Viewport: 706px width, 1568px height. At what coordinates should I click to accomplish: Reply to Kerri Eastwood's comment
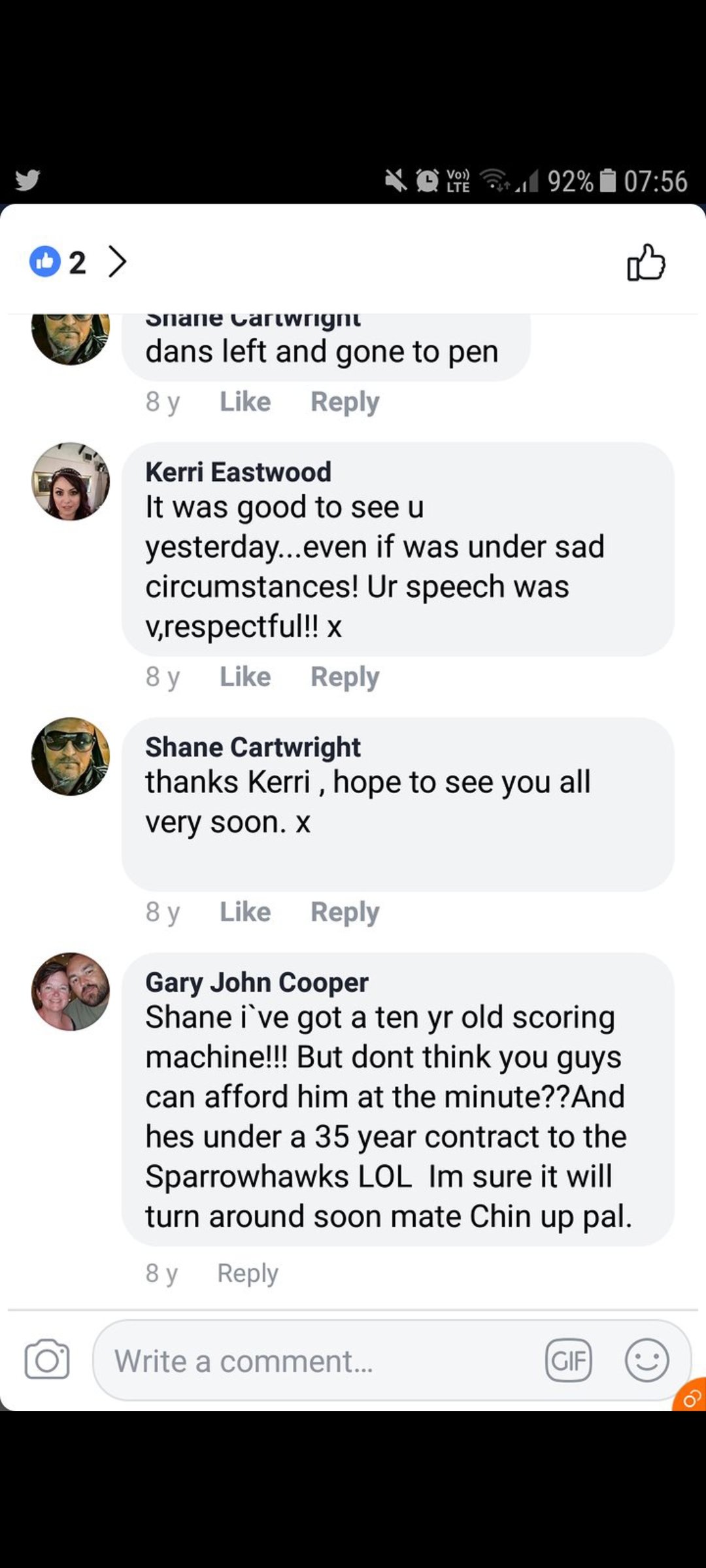point(345,677)
